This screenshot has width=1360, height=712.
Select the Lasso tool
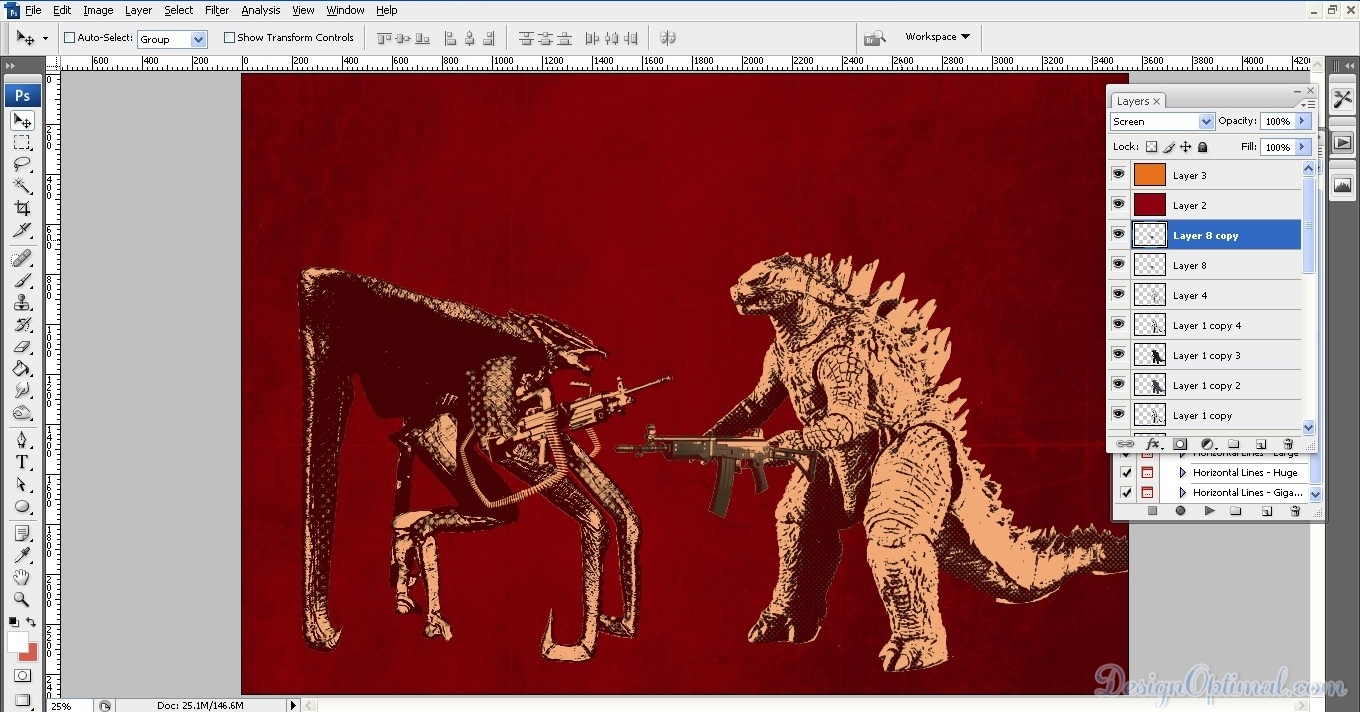22,165
